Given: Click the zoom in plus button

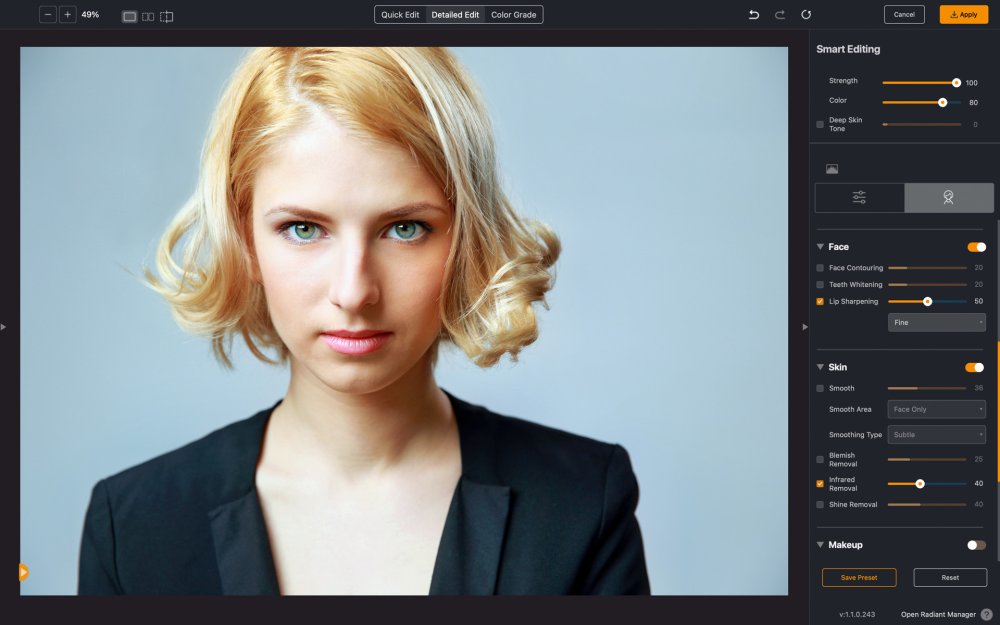Looking at the screenshot, I should click(x=68, y=14).
